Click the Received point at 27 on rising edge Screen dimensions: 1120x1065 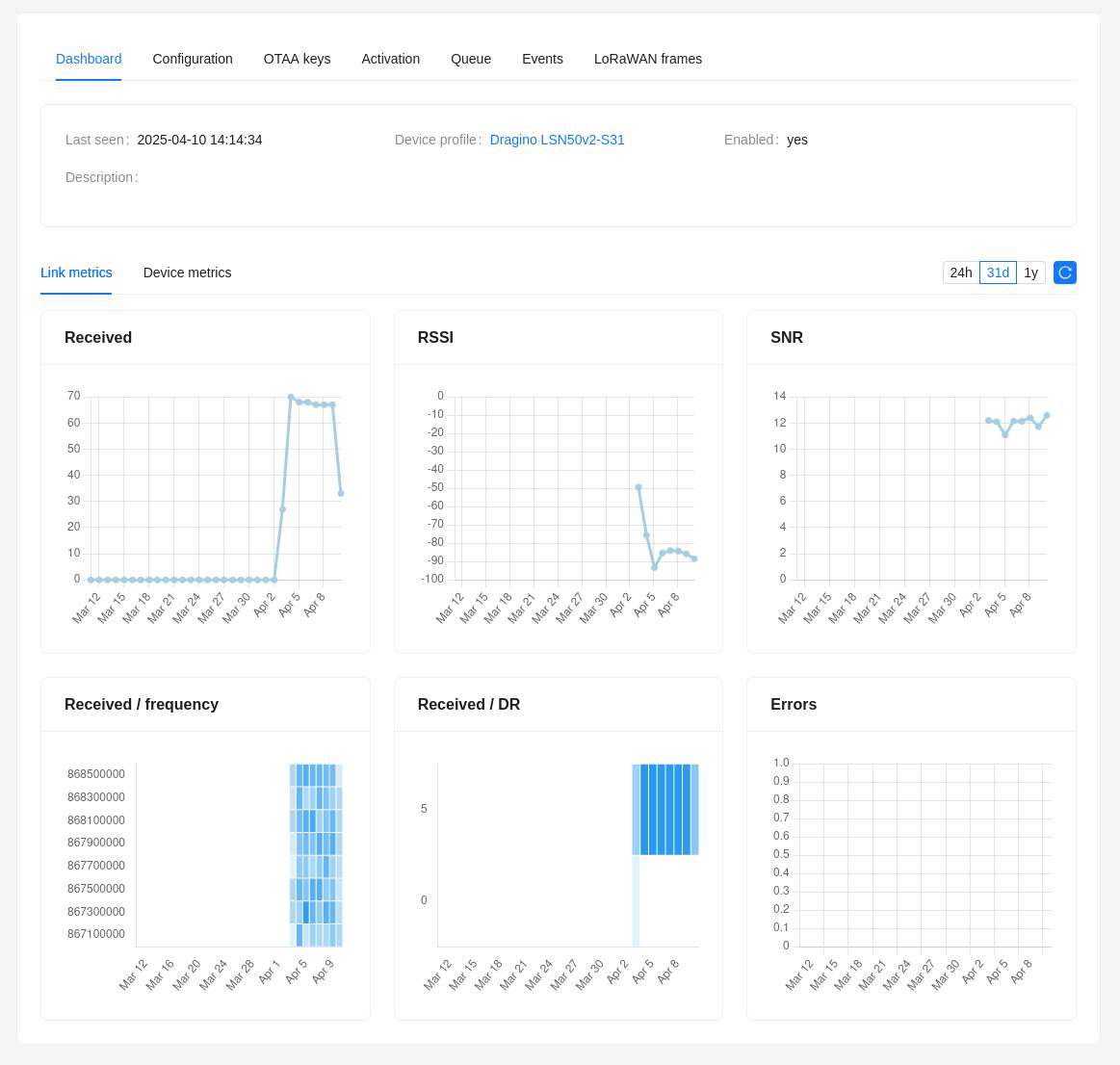(x=283, y=509)
